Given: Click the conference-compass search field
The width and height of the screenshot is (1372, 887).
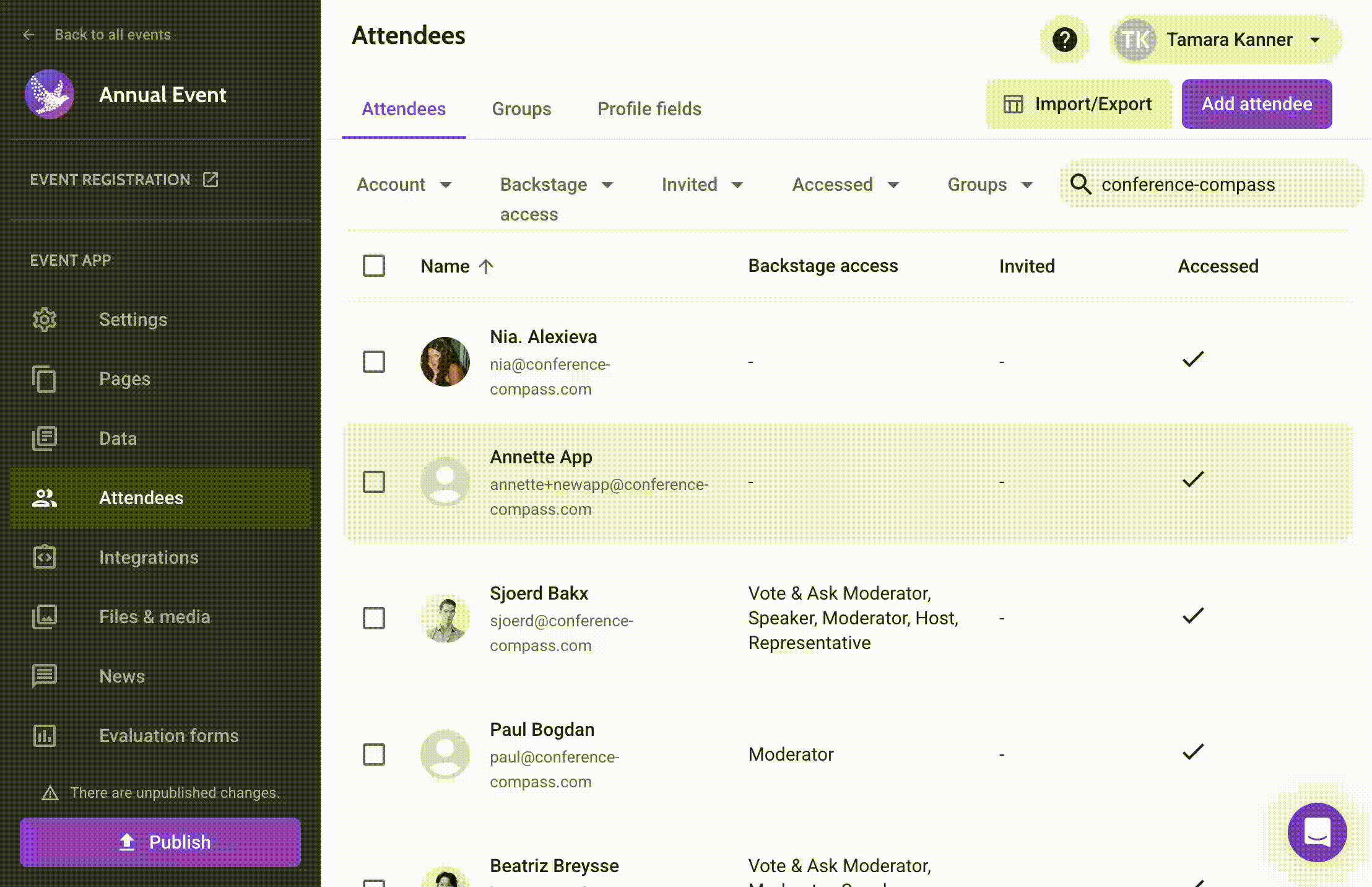Looking at the screenshot, I should coord(1212,185).
